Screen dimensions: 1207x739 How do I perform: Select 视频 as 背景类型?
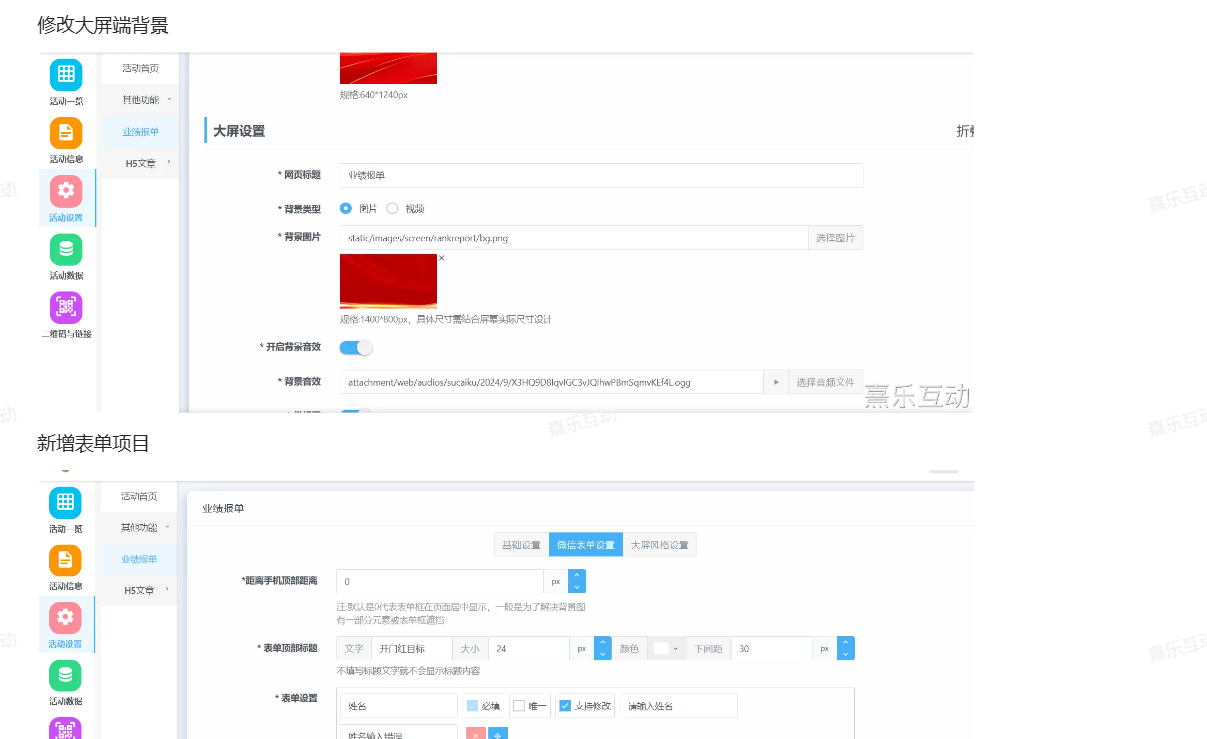392,208
